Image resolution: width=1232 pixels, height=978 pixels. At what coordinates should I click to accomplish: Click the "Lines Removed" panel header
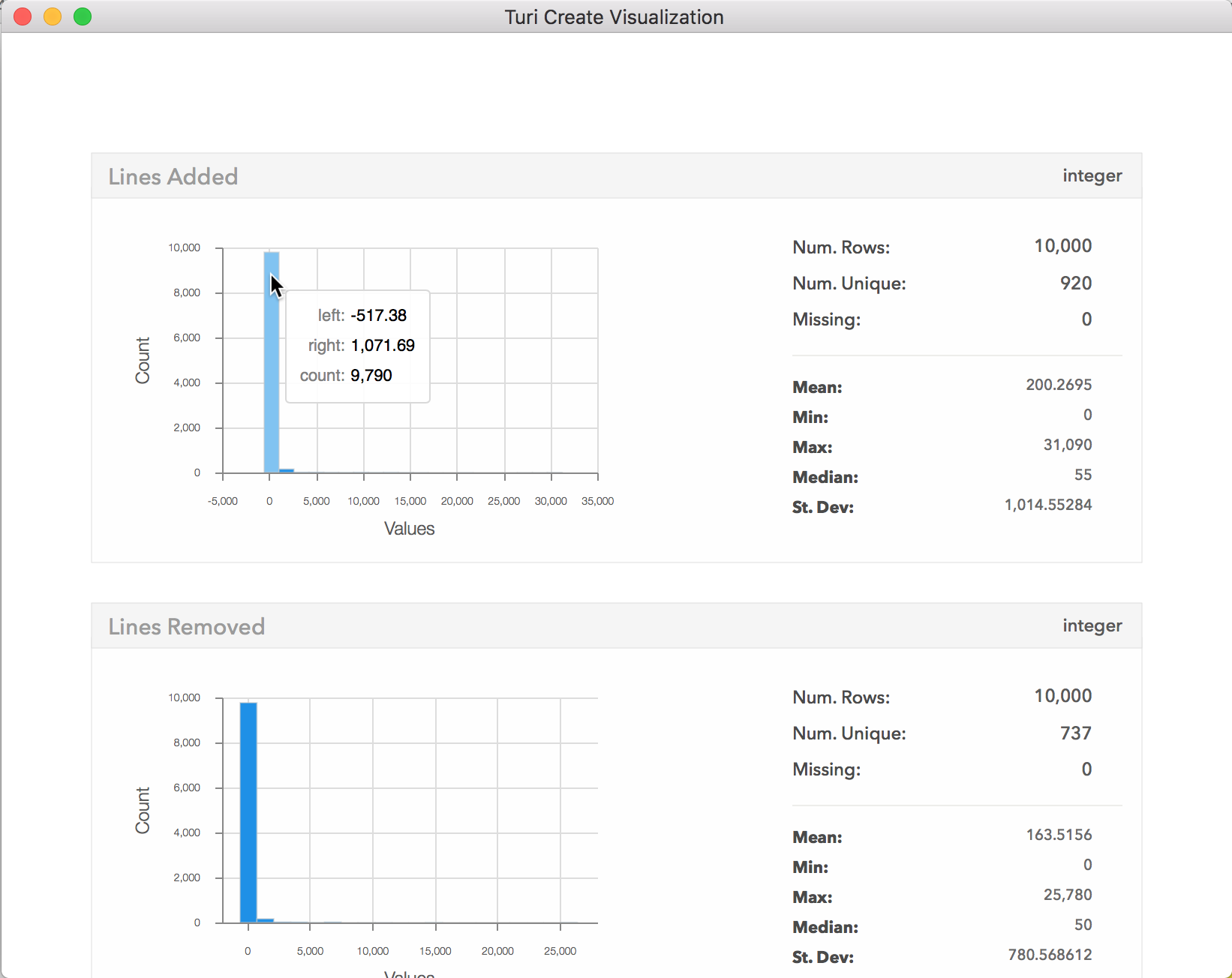[x=187, y=626]
